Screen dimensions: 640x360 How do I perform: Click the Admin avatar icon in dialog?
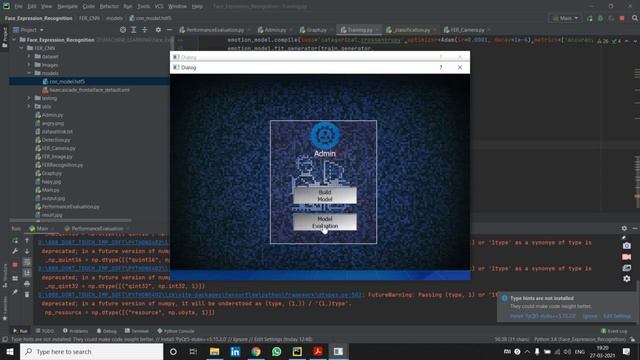(x=325, y=135)
